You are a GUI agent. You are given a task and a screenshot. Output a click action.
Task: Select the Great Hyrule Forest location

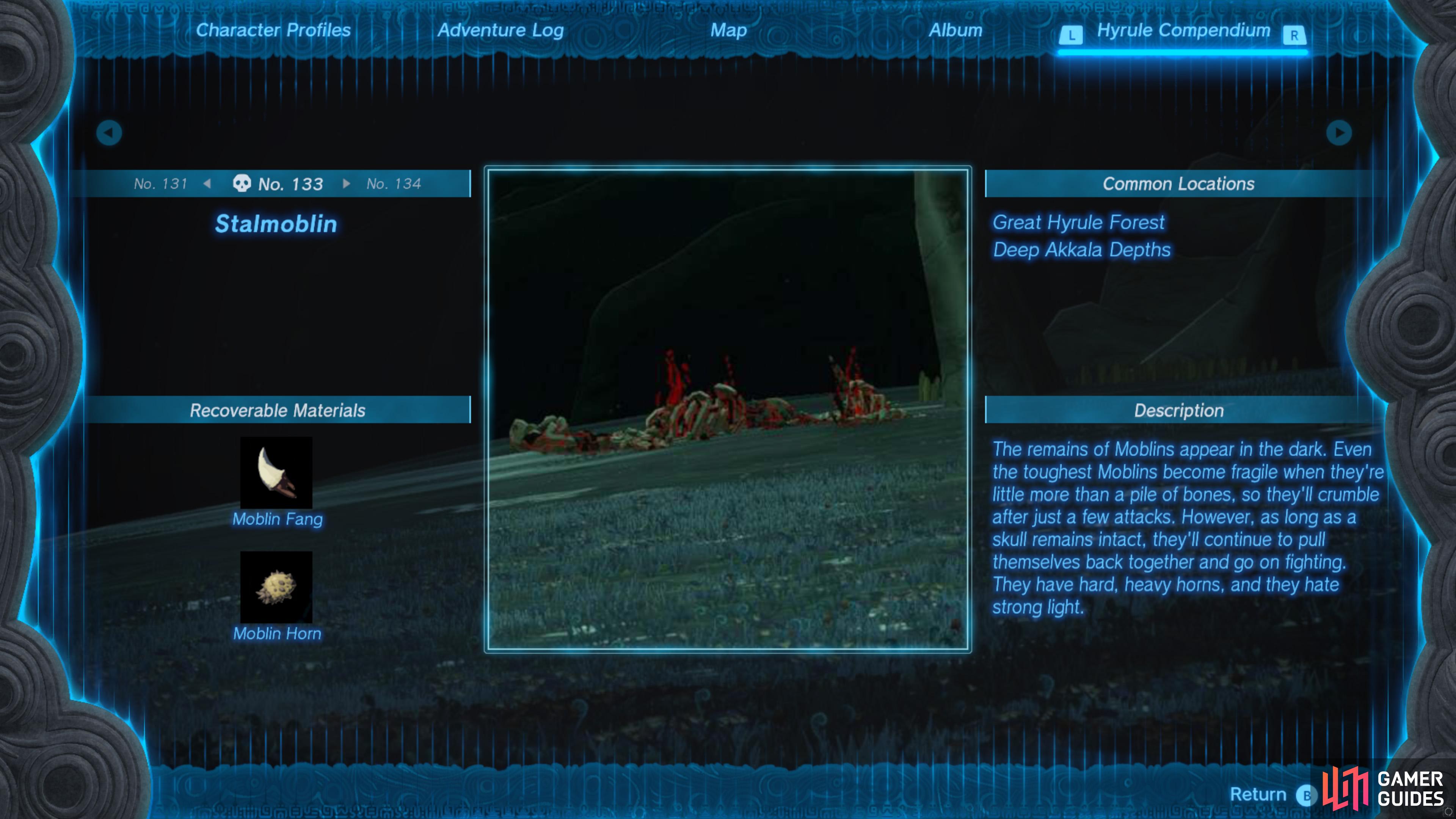[1078, 223]
